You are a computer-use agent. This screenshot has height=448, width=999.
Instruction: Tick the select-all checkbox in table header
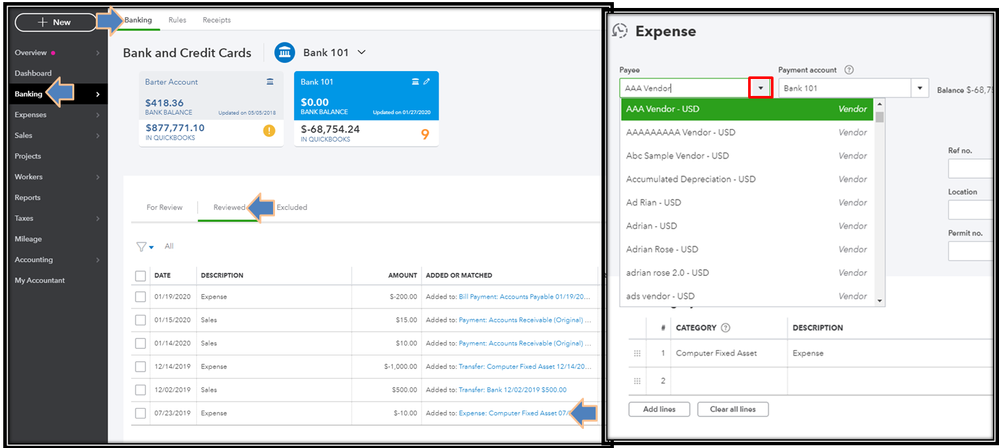pyautogui.click(x=140, y=275)
